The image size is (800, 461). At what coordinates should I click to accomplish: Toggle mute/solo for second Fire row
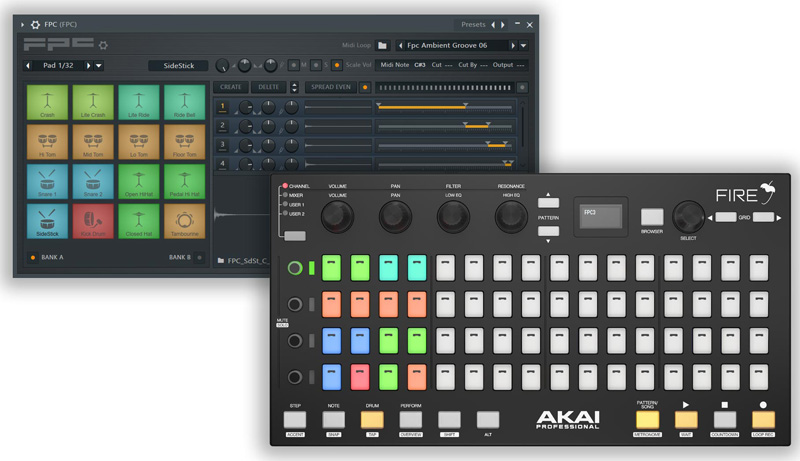295,304
